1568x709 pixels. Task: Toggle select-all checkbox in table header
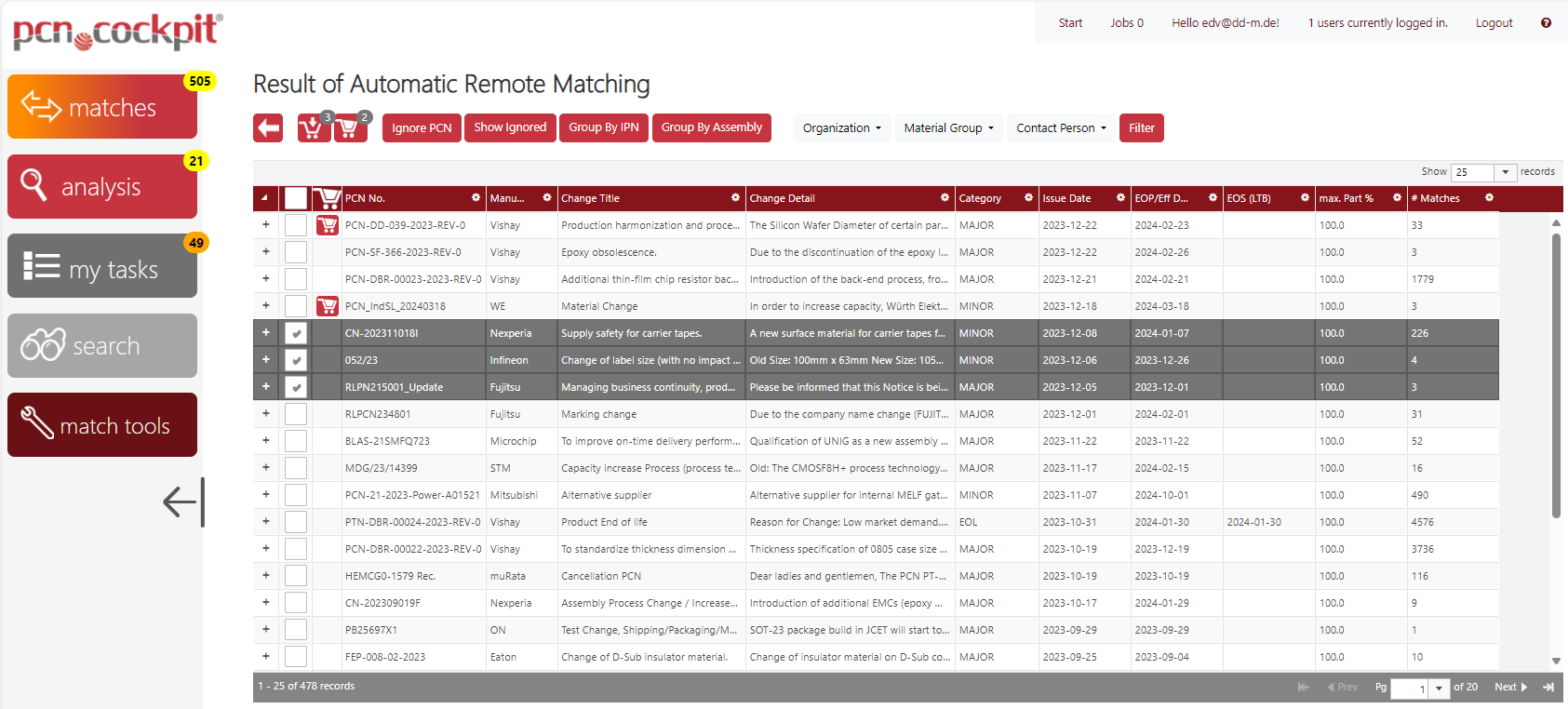point(296,198)
